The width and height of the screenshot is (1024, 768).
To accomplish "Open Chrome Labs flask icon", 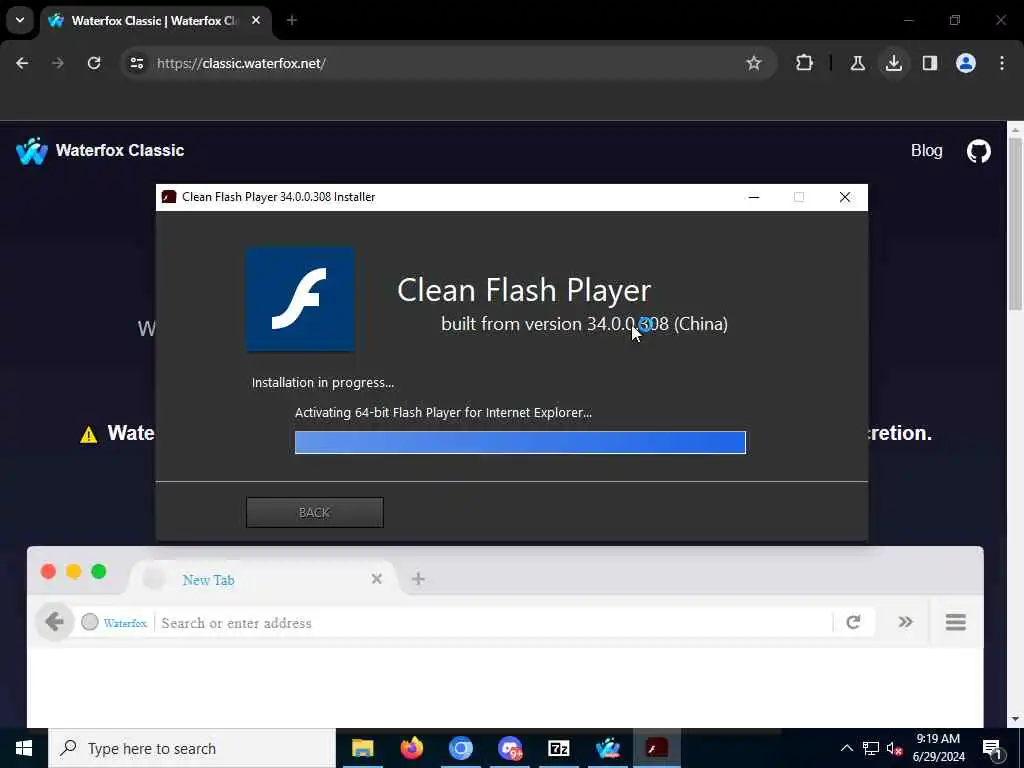I will pyautogui.click(x=857, y=63).
